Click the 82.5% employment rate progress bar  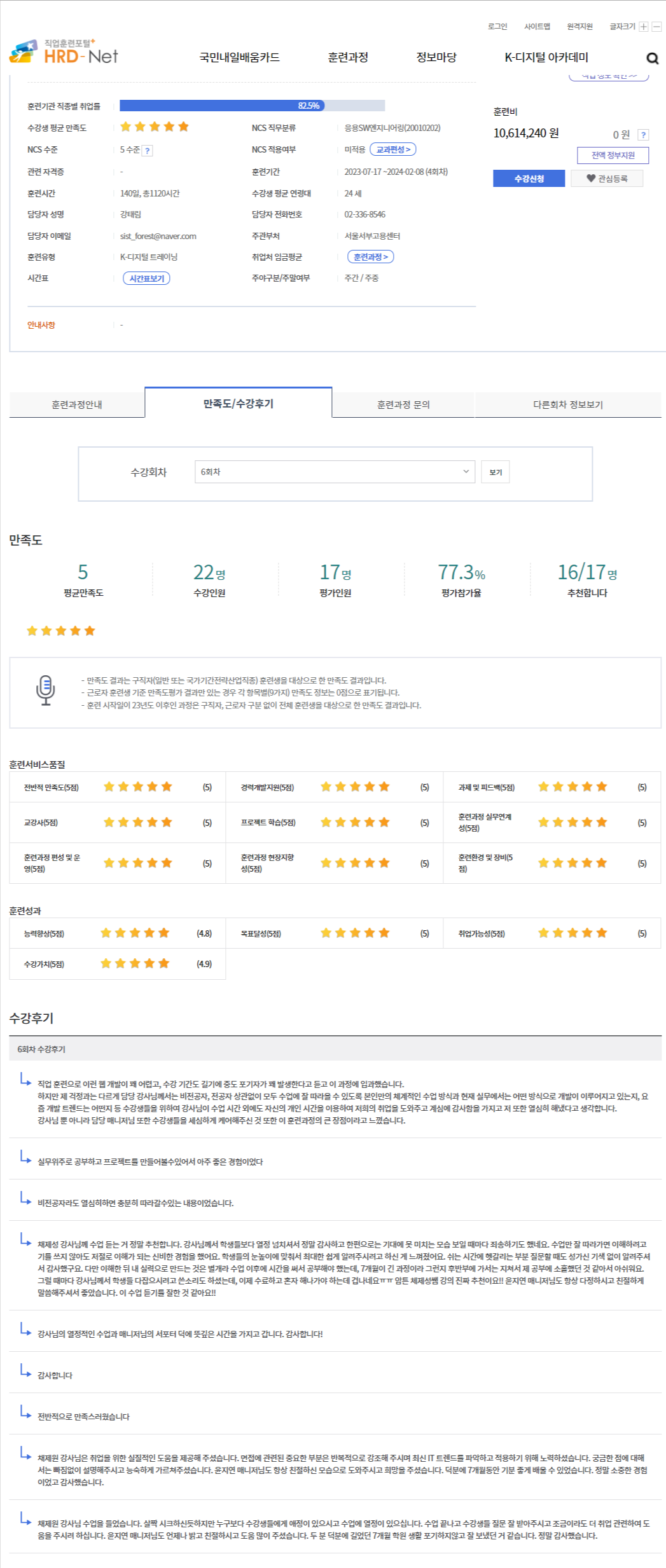(252, 106)
